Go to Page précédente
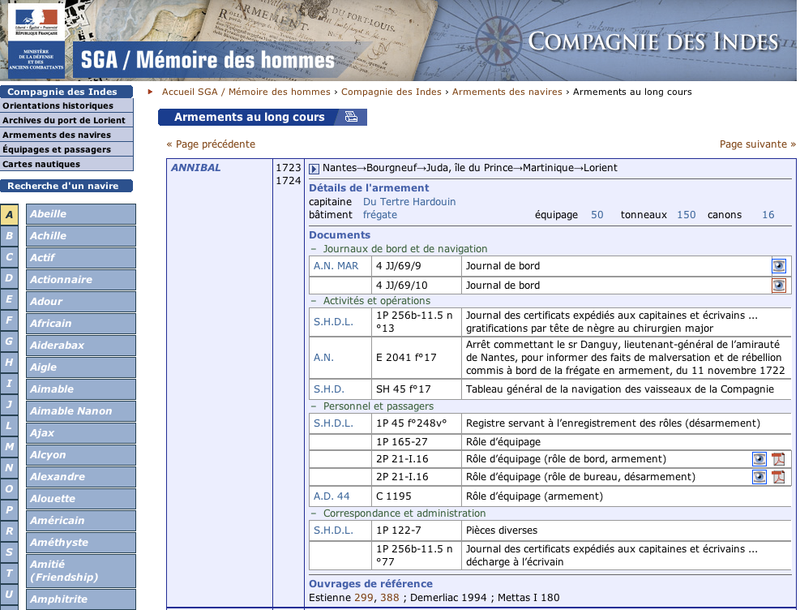Screen dimensions: 800x610 pyautogui.click(x=211, y=144)
